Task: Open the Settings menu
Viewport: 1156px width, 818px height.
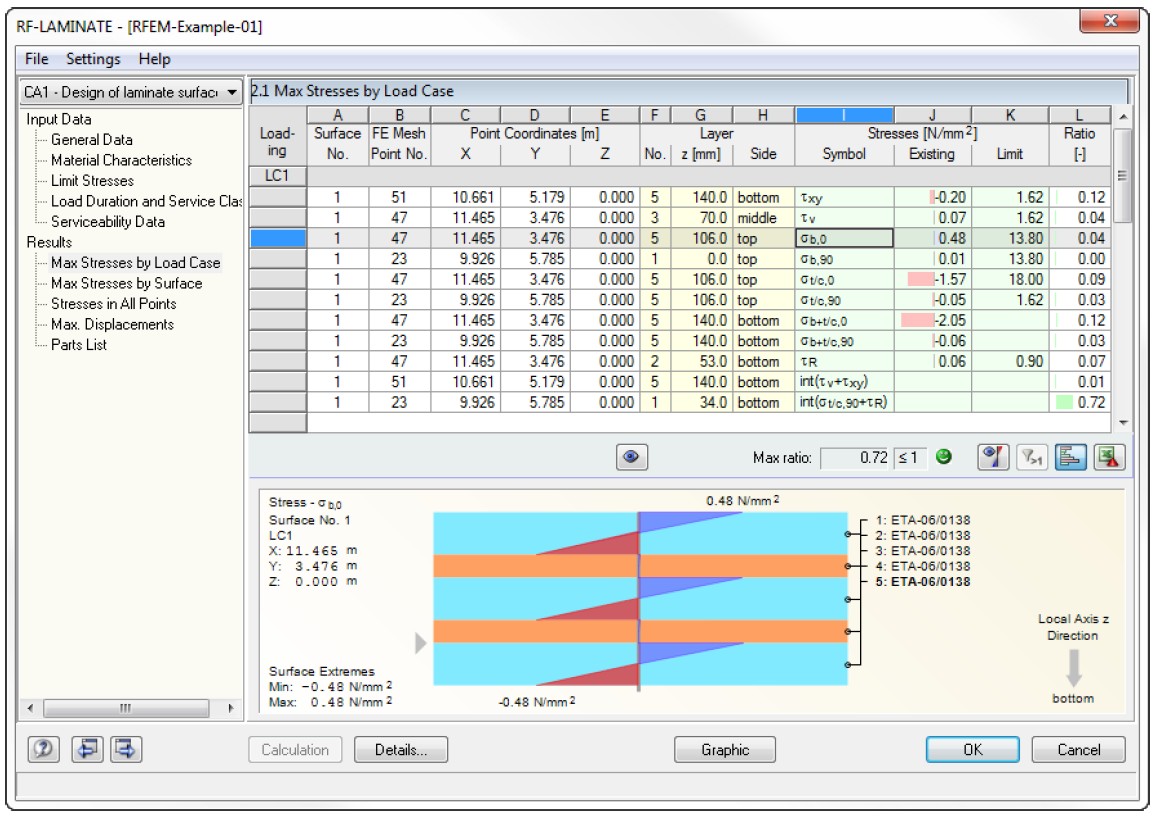Action: [x=93, y=59]
